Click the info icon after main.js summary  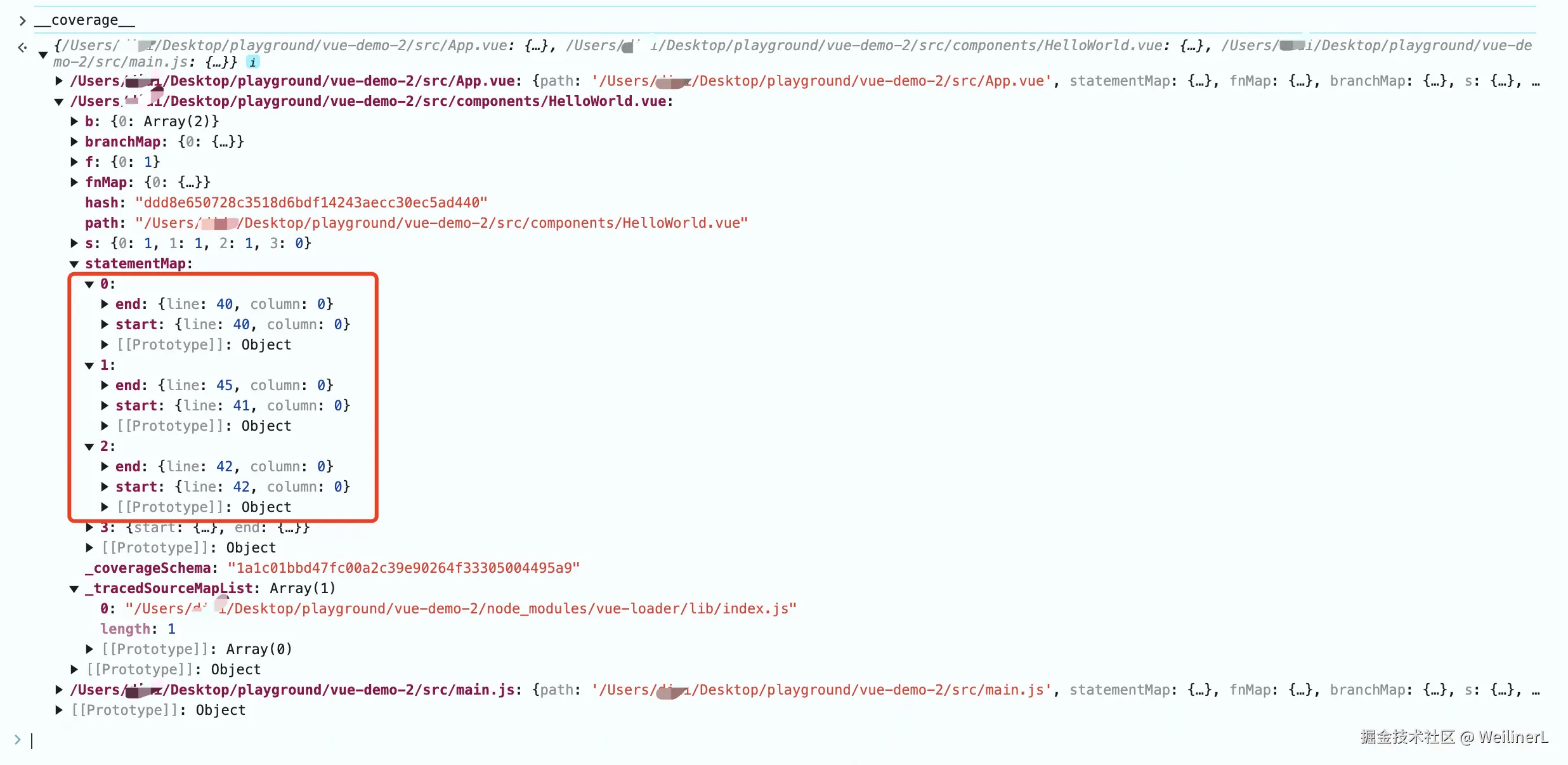(x=253, y=62)
